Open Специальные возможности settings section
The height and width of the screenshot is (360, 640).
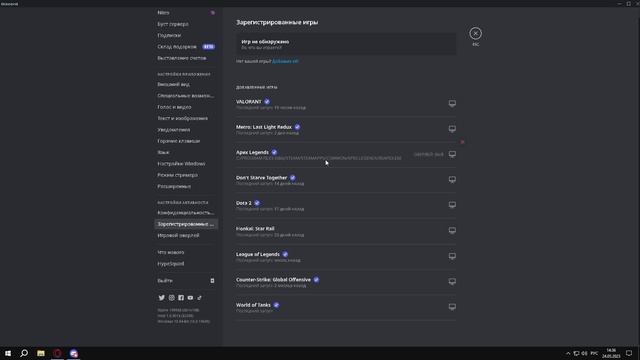tap(186, 96)
